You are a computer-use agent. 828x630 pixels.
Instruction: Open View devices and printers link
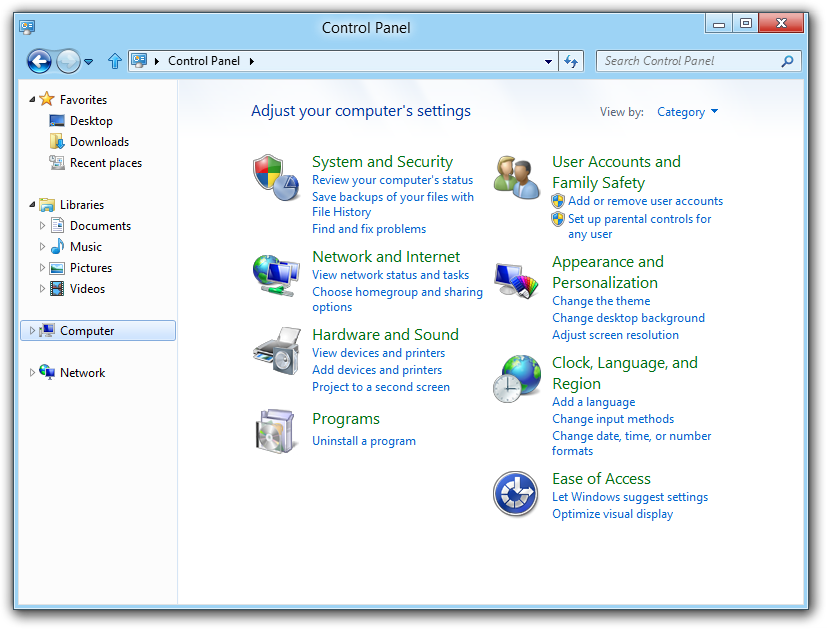click(x=378, y=352)
